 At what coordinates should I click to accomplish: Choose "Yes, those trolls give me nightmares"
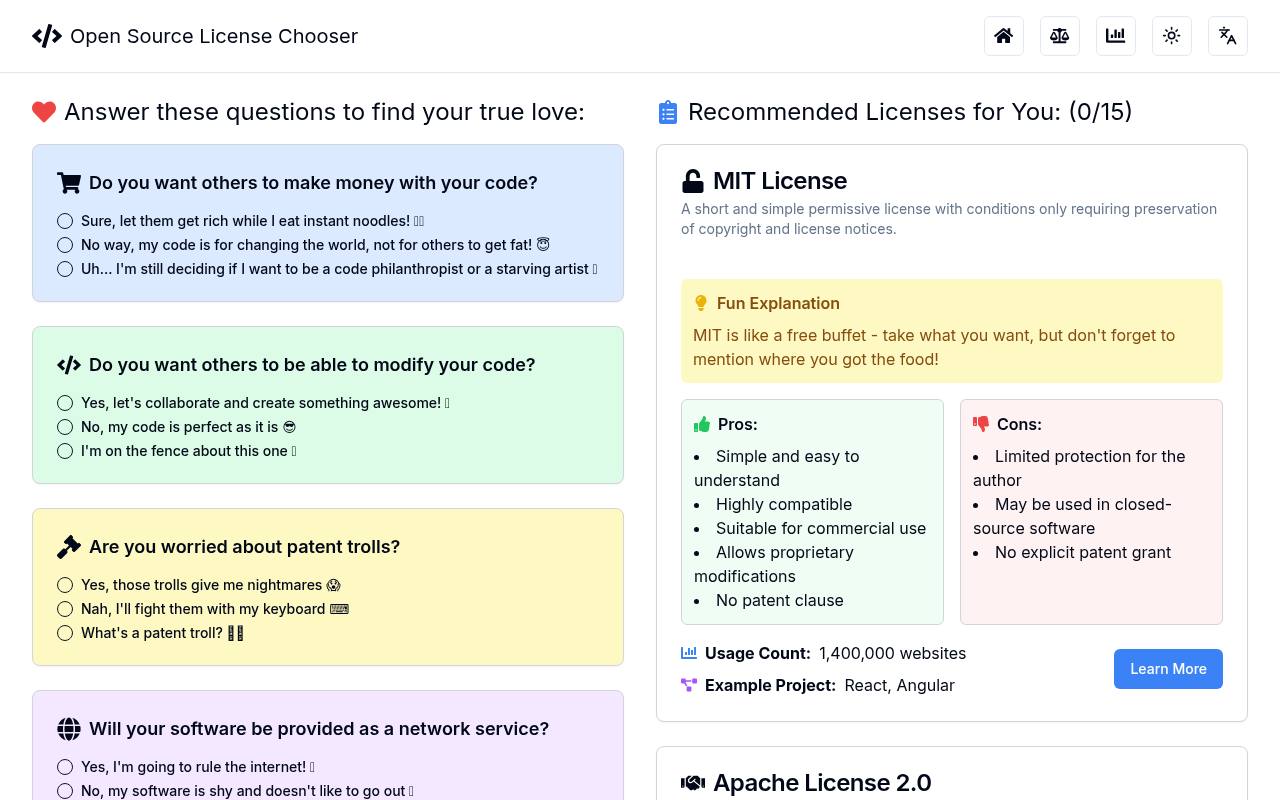tap(65, 585)
